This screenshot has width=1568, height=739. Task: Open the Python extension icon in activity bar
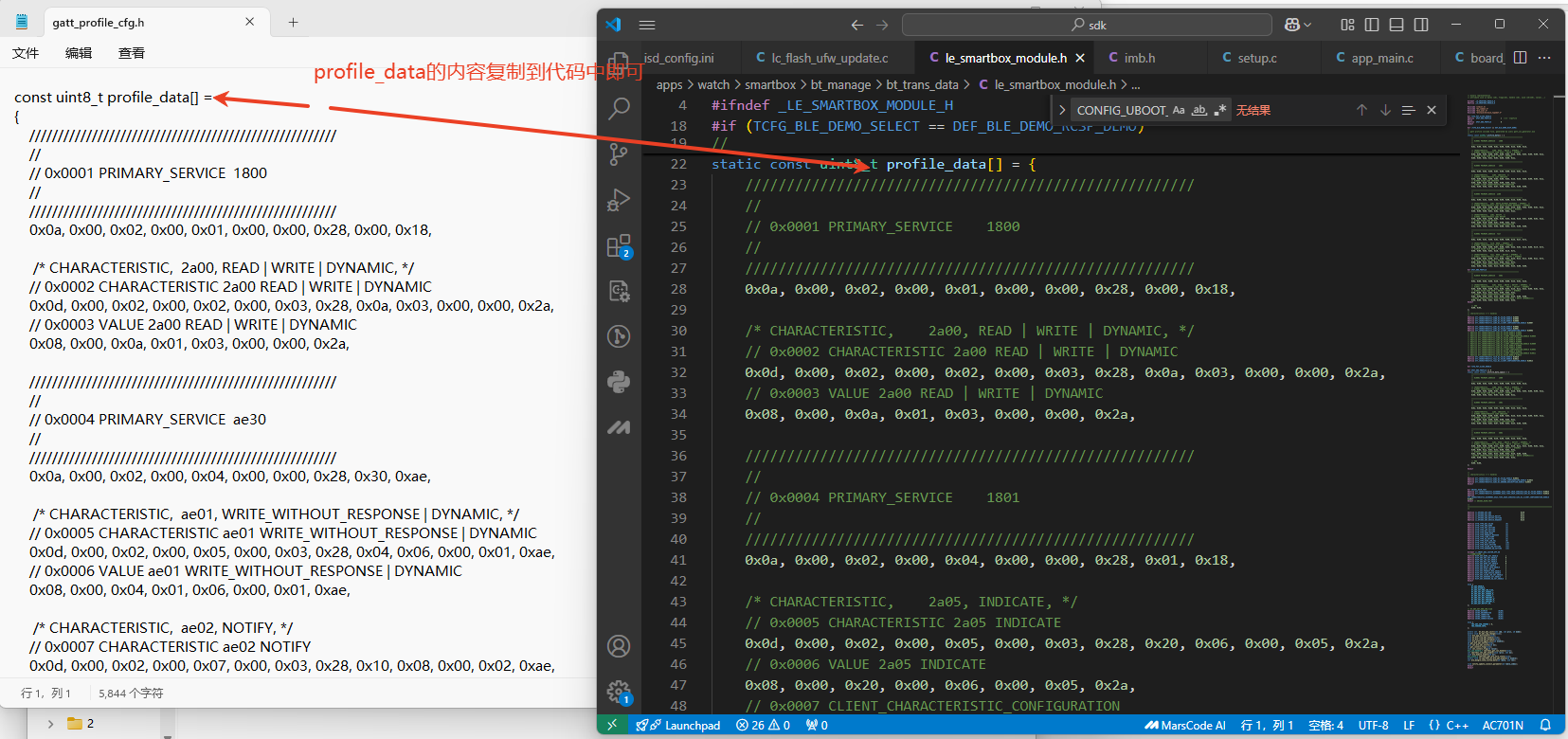click(619, 382)
